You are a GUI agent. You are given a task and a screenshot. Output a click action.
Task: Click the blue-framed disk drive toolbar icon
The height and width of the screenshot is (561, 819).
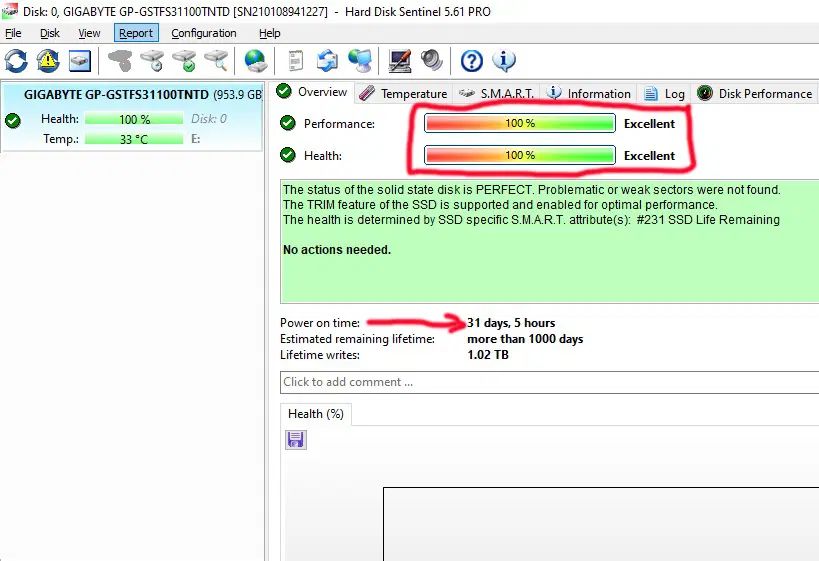(80, 61)
